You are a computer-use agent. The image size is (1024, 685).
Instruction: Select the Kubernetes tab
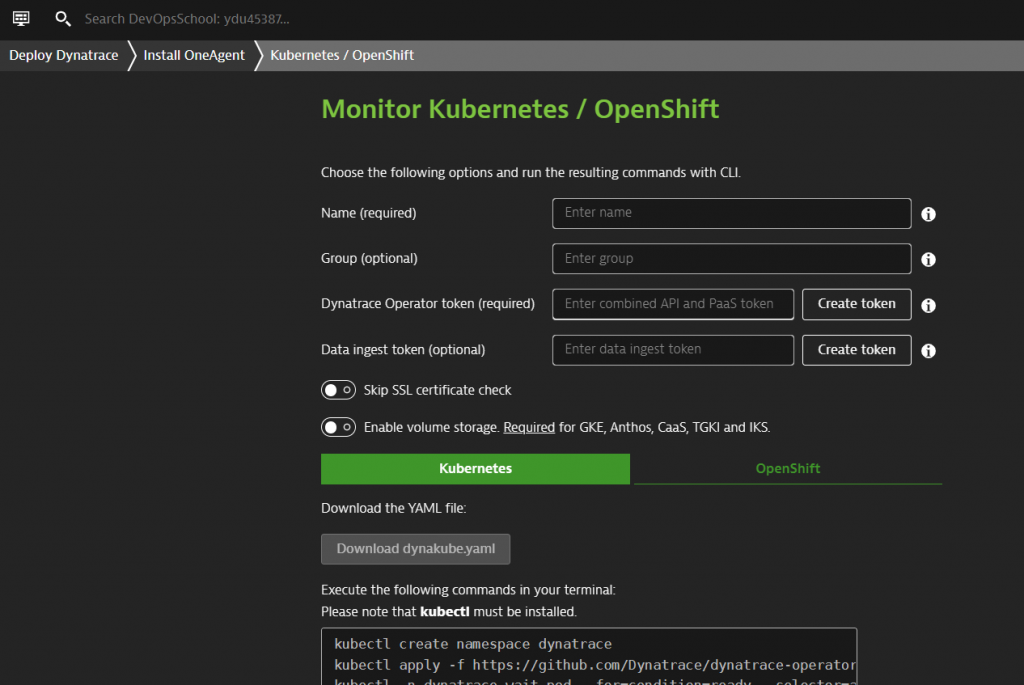pyautogui.click(x=475, y=469)
